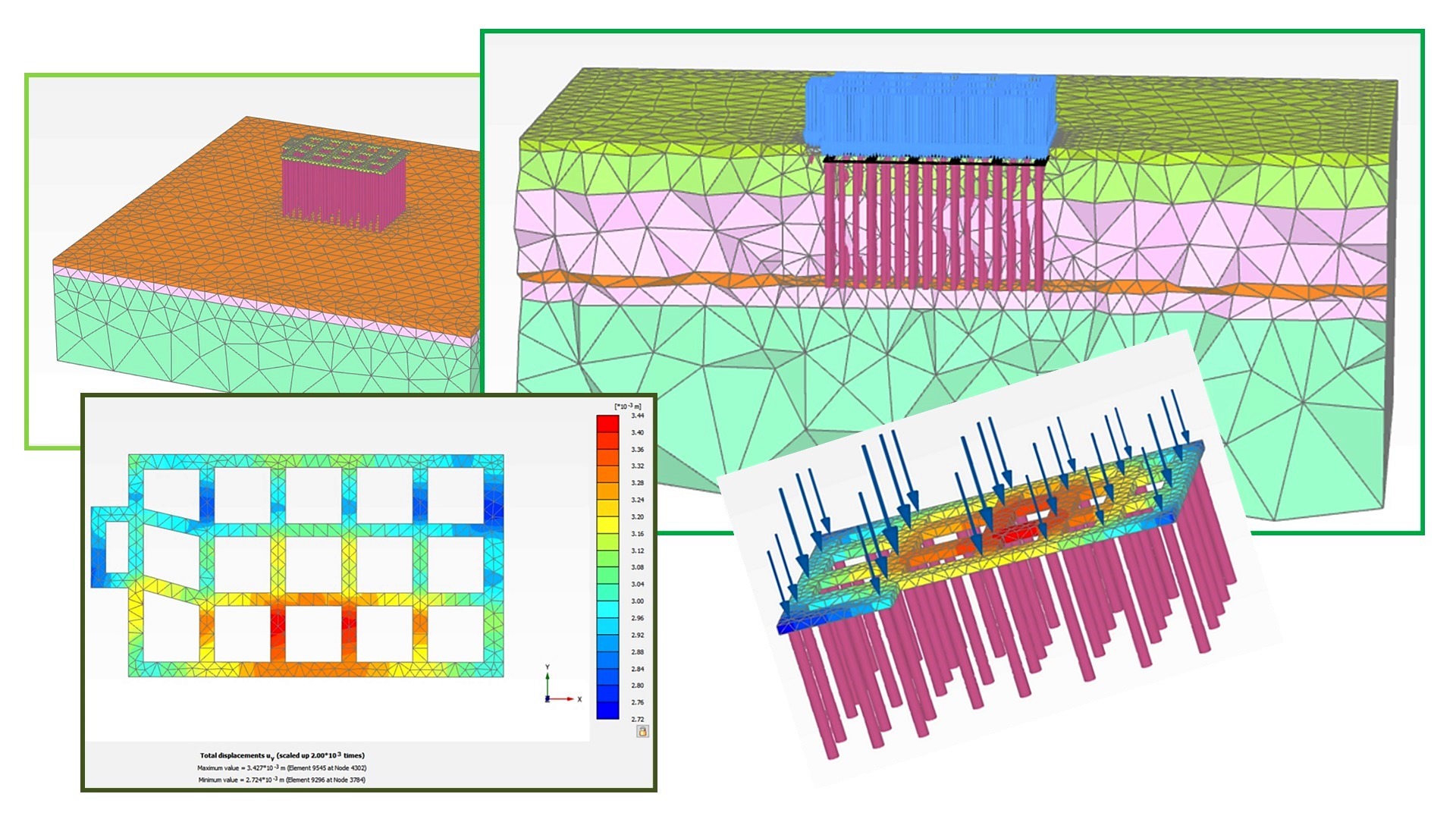Click the Total displacements uy caption text

[x=282, y=755]
